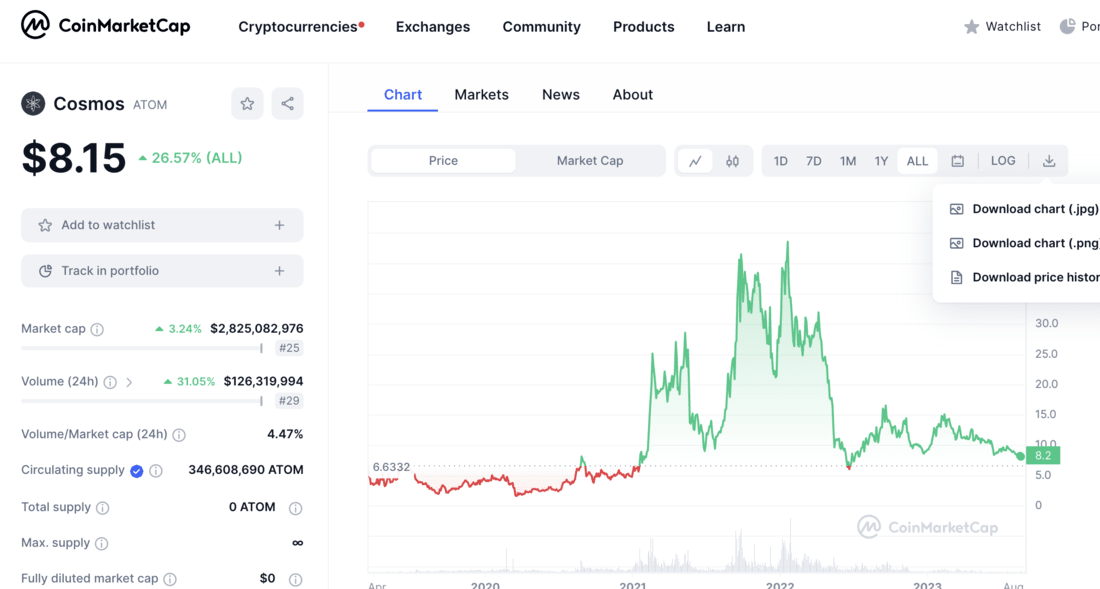Viewport: 1100px width, 589px height.
Task: Click the Market cap rank progress bar
Action: 142,348
